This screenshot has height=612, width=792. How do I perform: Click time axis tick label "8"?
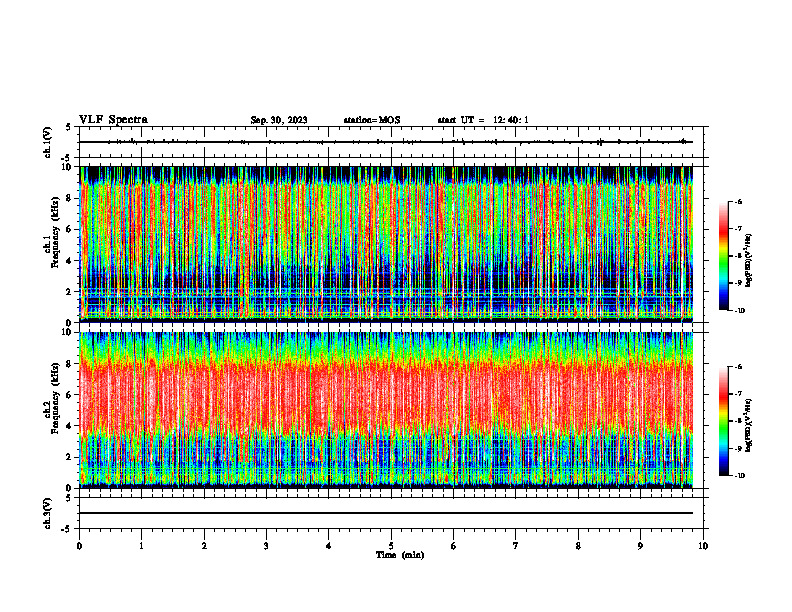(x=578, y=546)
